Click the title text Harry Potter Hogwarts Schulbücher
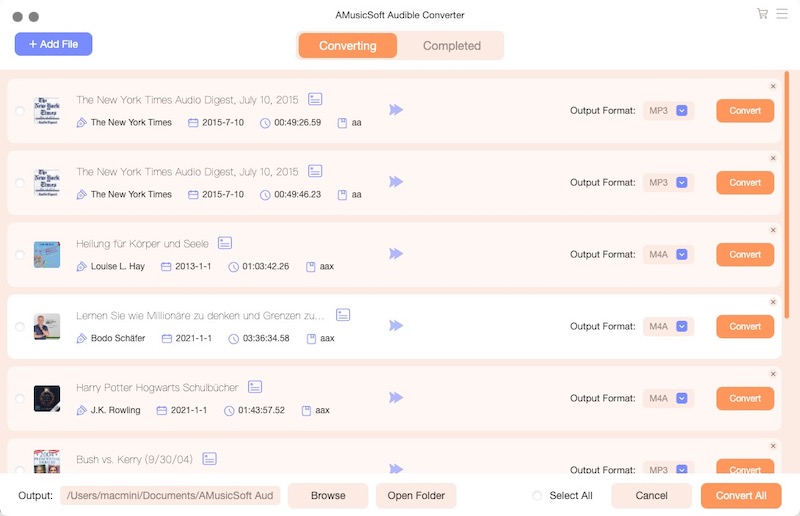Viewport: 800px width, 516px height. 157,388
